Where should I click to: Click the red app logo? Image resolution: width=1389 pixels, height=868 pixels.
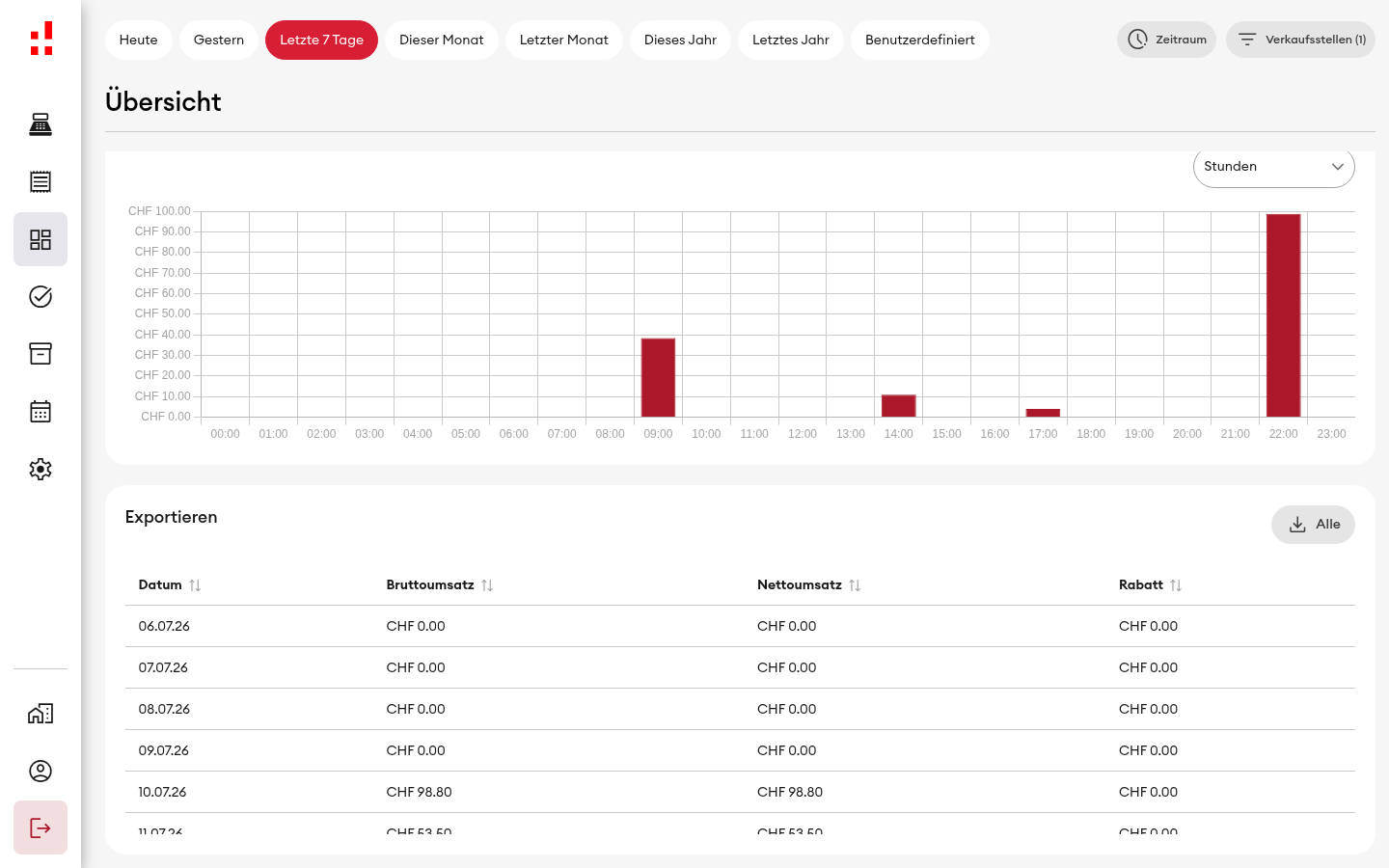pyautogui.click(x=41, y=39)
